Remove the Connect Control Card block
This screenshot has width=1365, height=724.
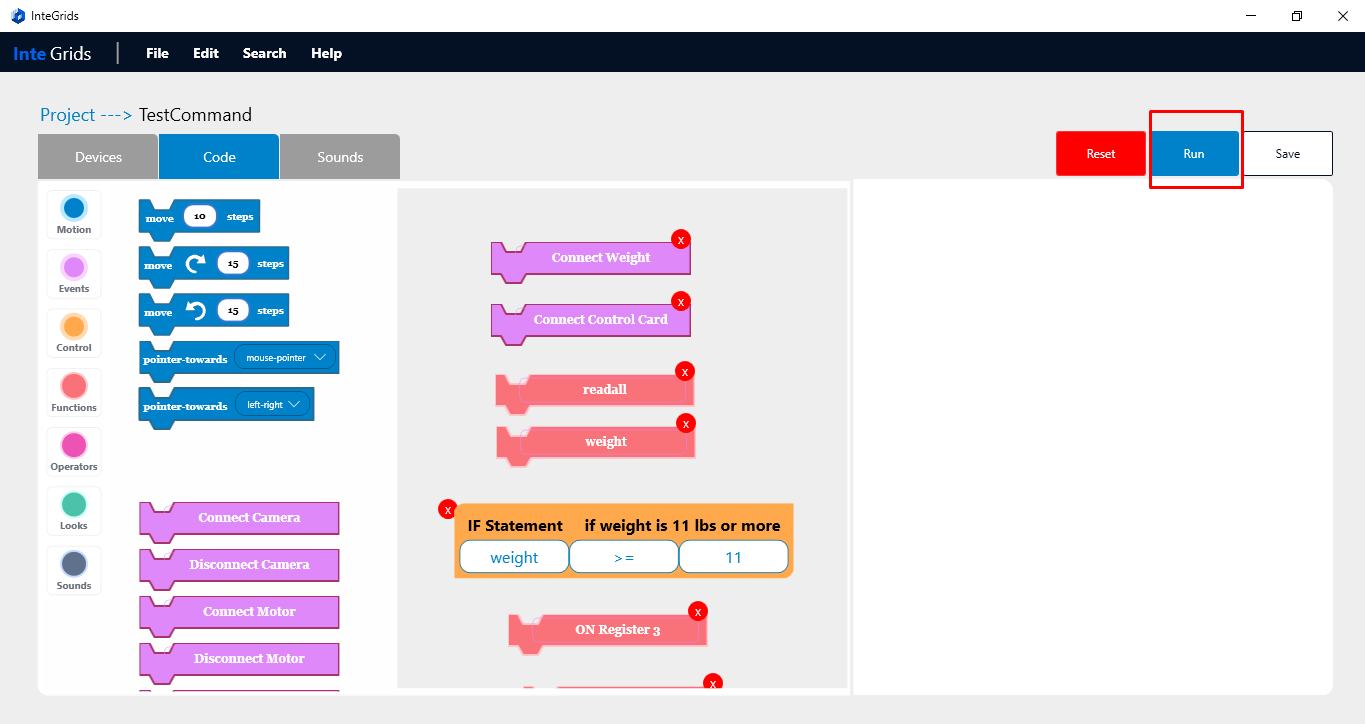[x=681, y=301]
